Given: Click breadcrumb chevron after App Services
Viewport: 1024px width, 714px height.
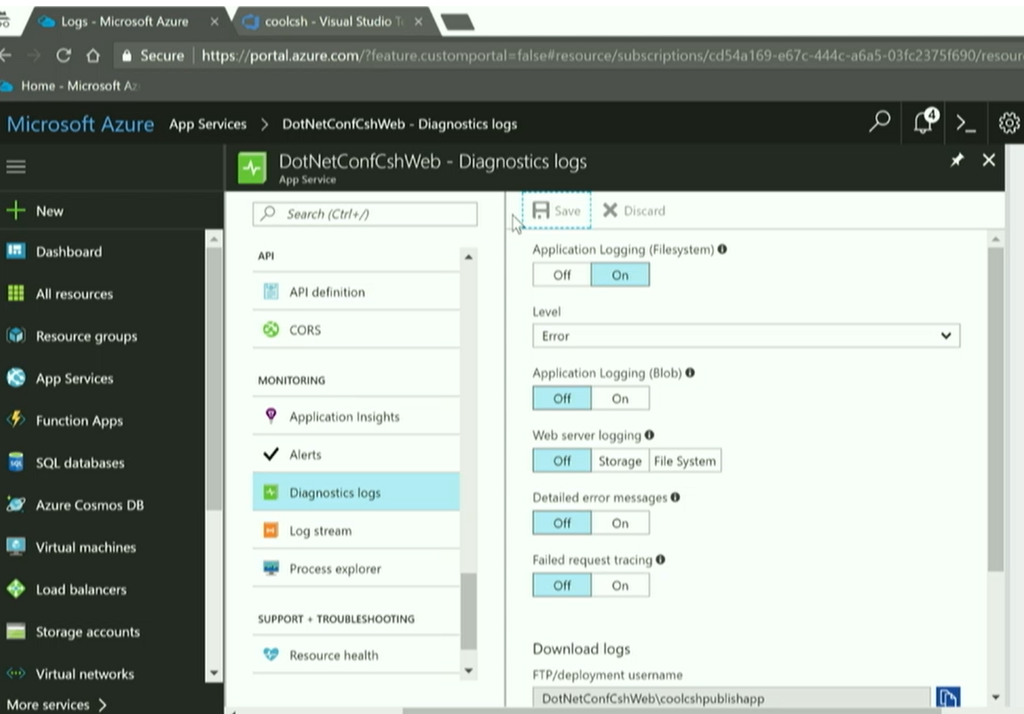Looking at the screenshot, I should pyautogui.click(x=264, y=124).
